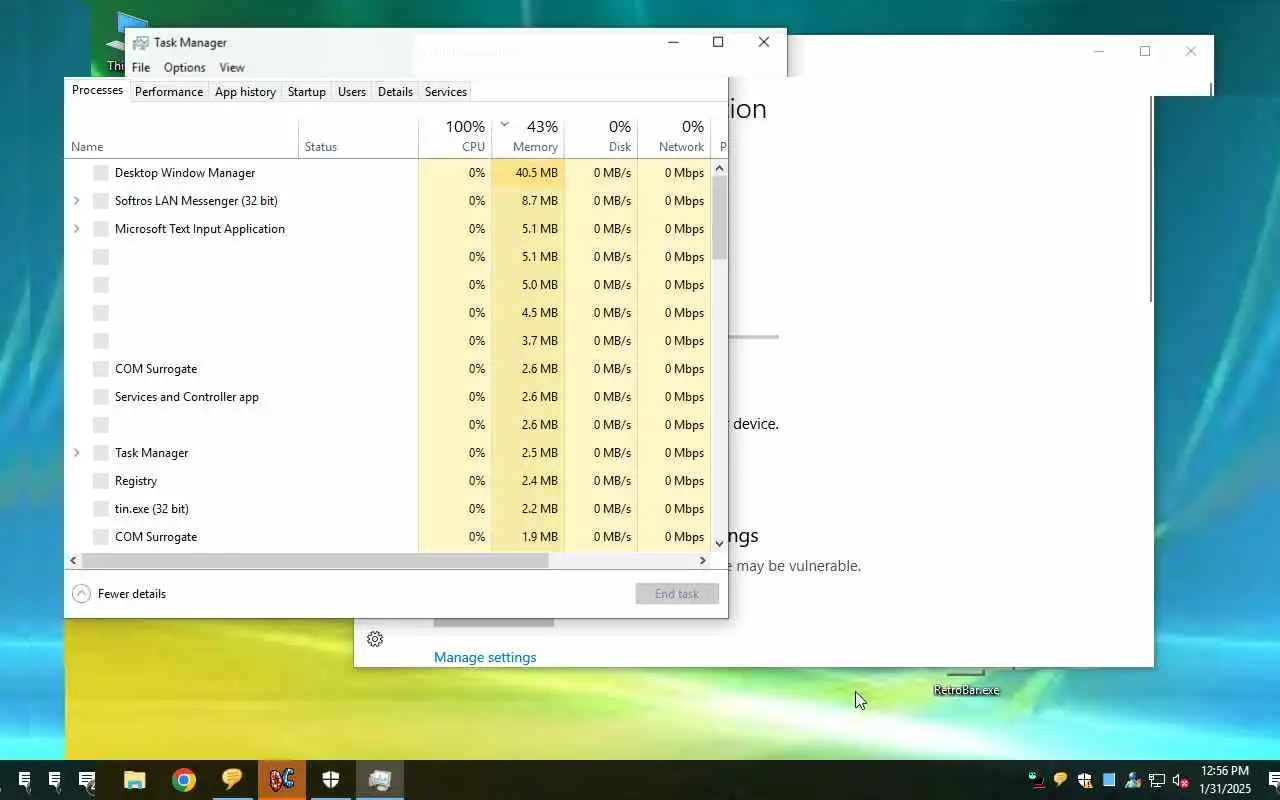Sort by the Network column header
Image resolution: width=1280 pixels, height=800 pixels.
674,137
